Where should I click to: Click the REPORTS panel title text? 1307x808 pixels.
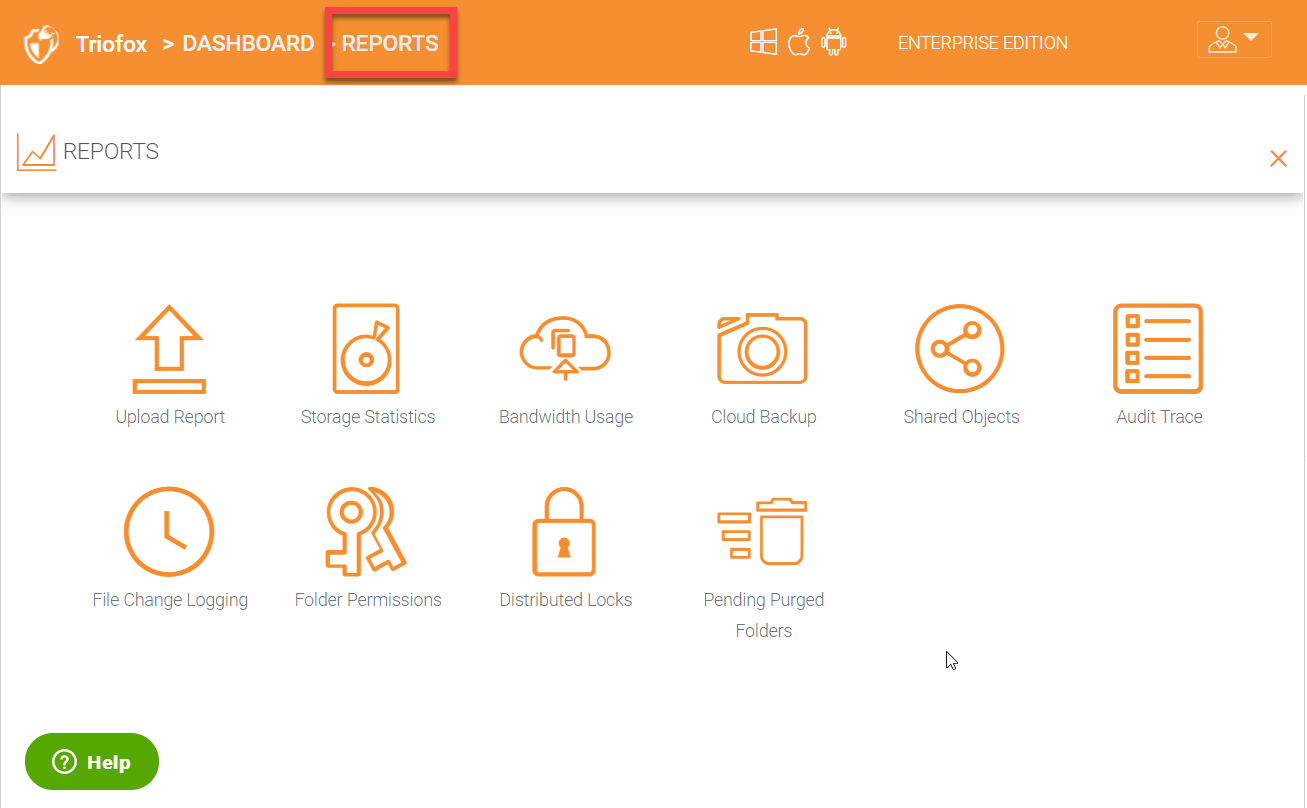[111, 152]
